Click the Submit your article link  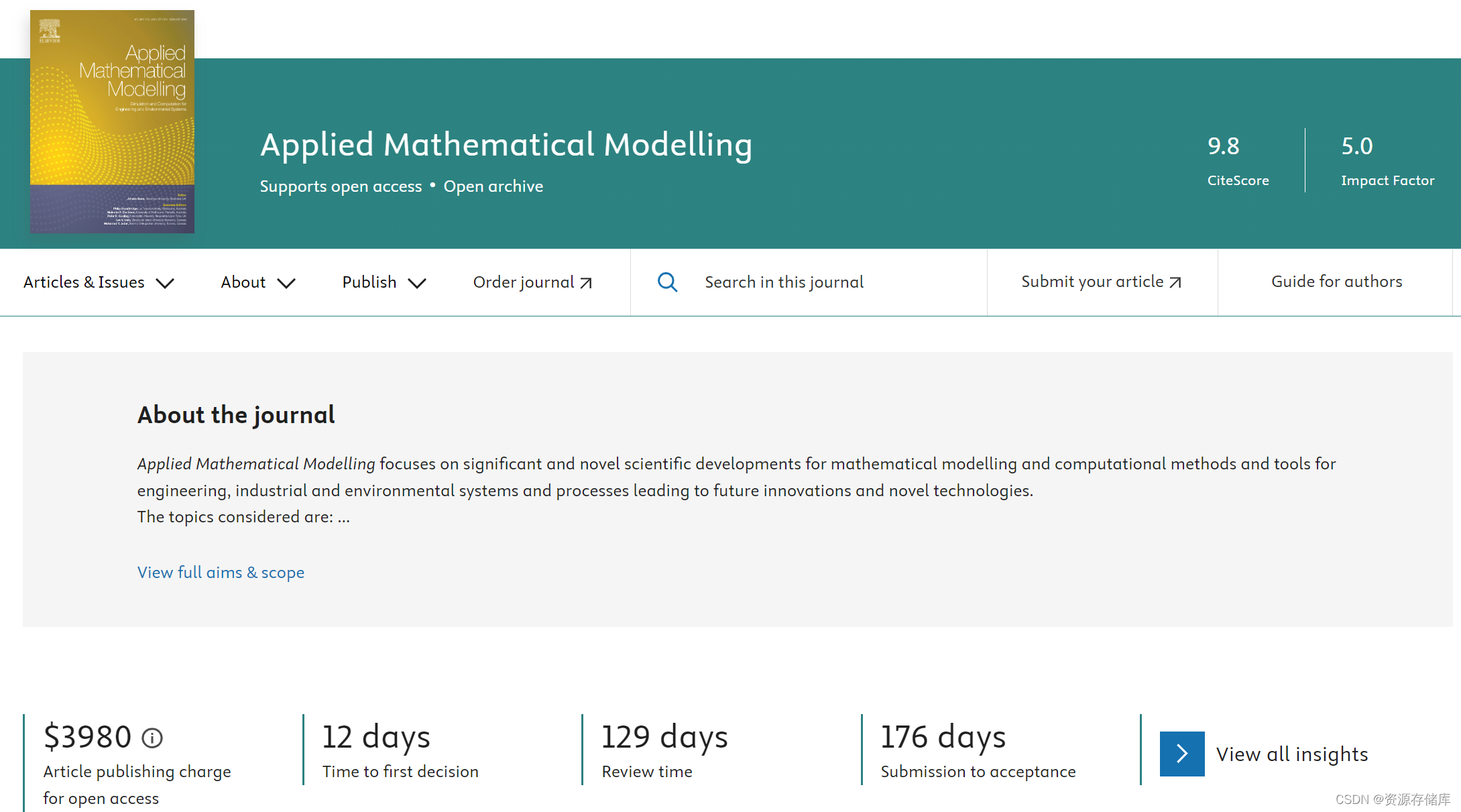[x=1092, y=282]
